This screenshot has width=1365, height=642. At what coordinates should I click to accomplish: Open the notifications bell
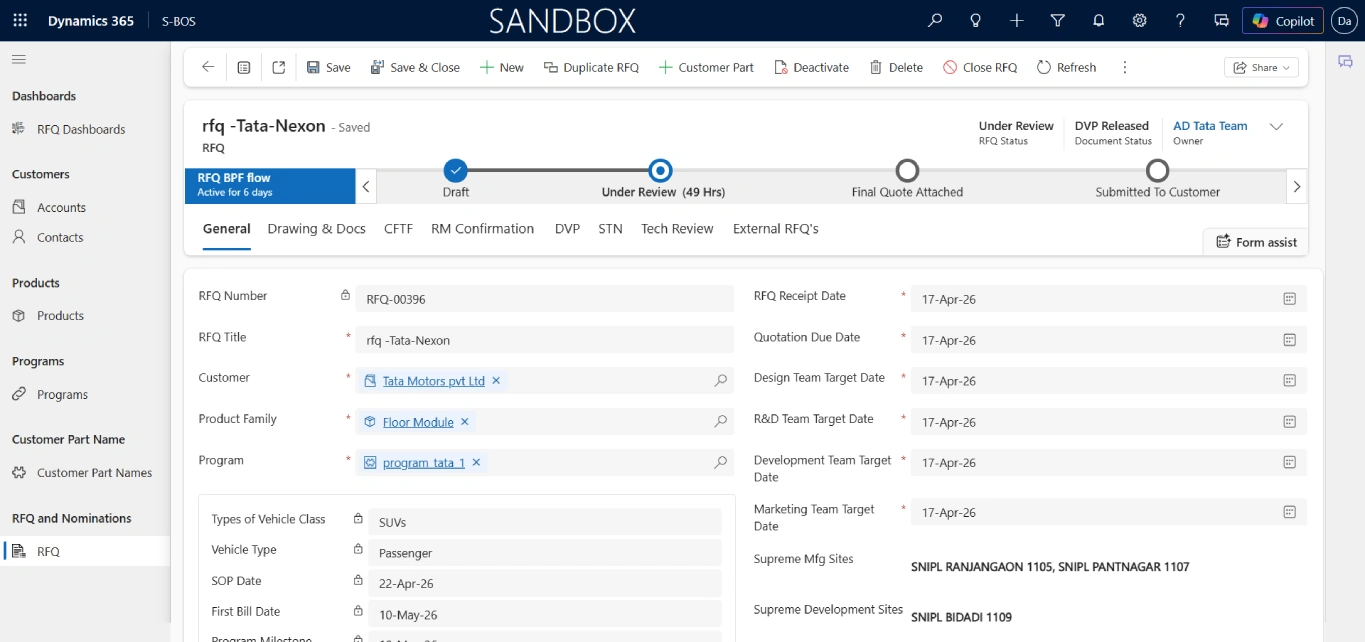point(1099,20)
